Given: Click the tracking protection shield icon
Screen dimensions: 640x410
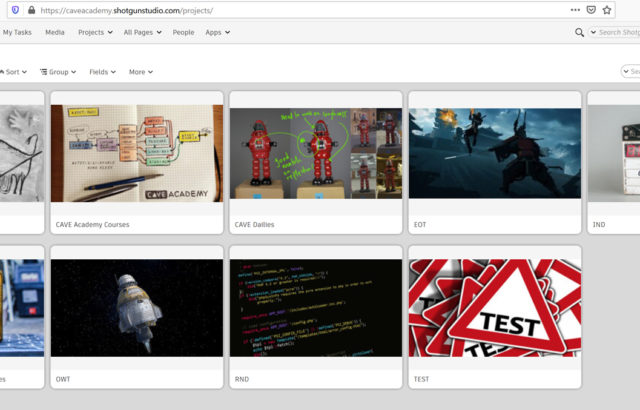Looking at the screenshot, I should [15, 9].
